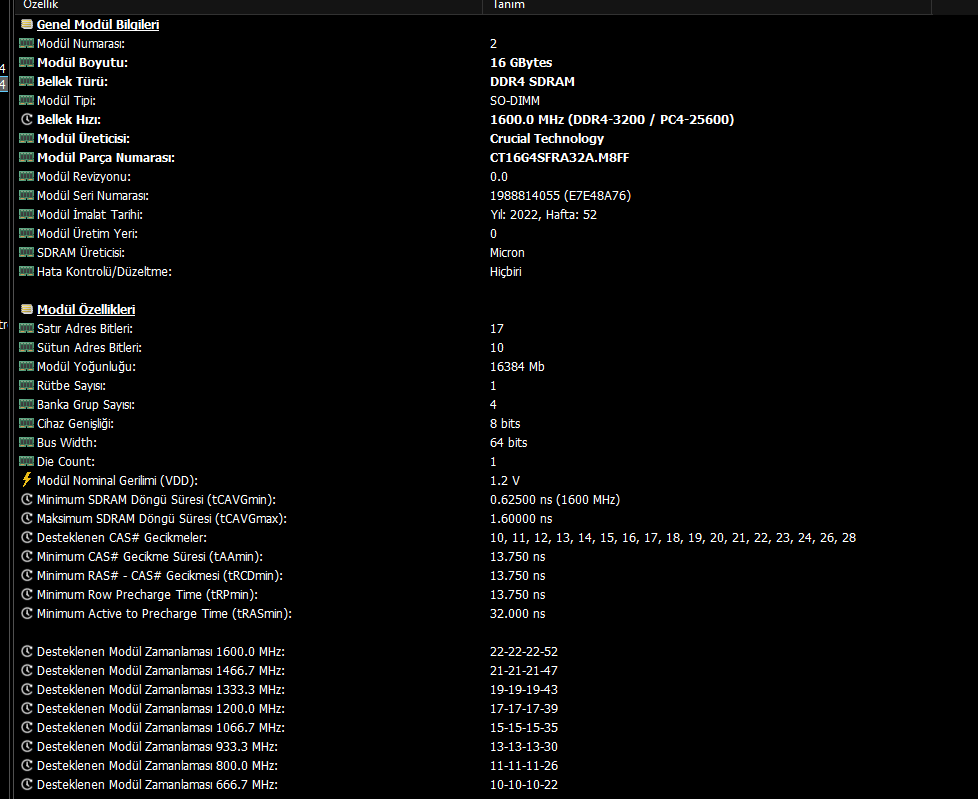The height and width of the screenshot is (799, 978).
Task: Select value 0.62500 ns (1600 MHz)
Action: (x=554, y=500)
